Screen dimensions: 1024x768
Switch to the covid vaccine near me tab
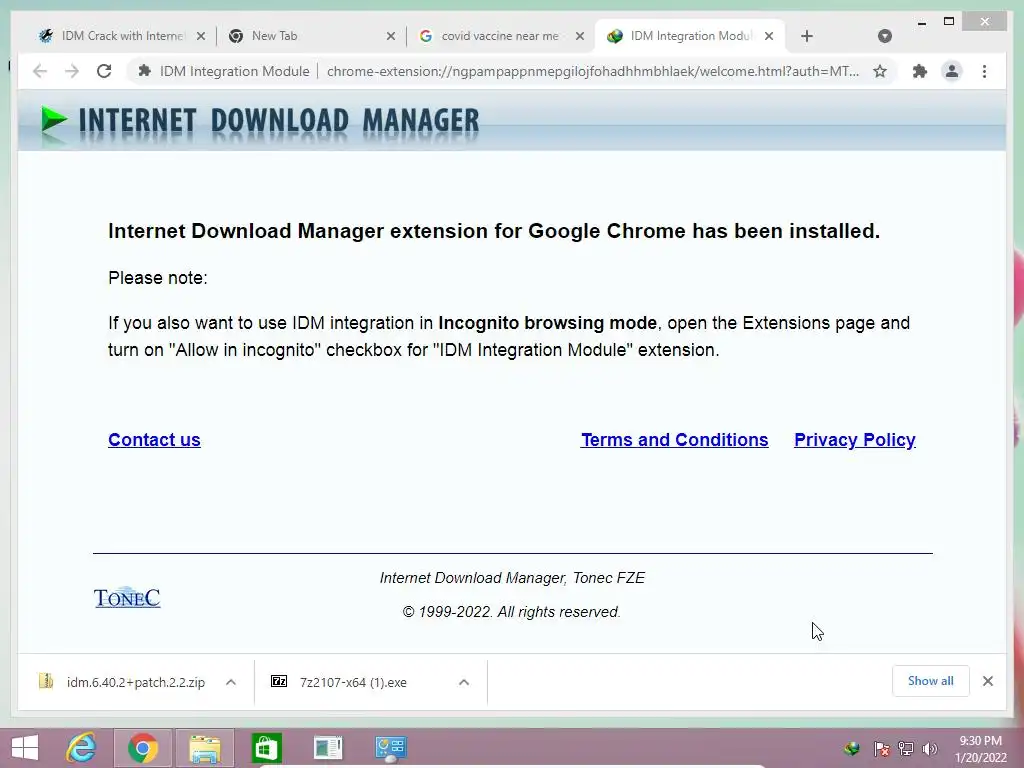point(500,36)
